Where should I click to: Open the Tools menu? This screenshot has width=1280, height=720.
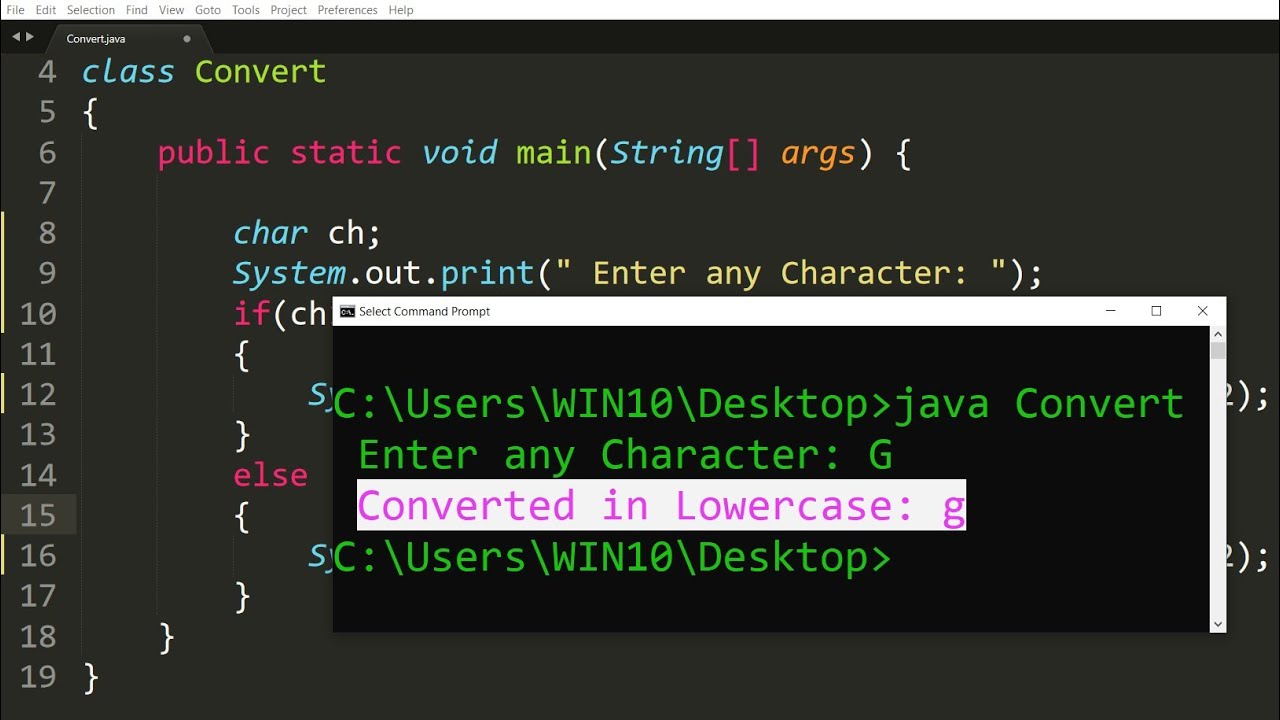pyautogui.click(x=246, y=10)
